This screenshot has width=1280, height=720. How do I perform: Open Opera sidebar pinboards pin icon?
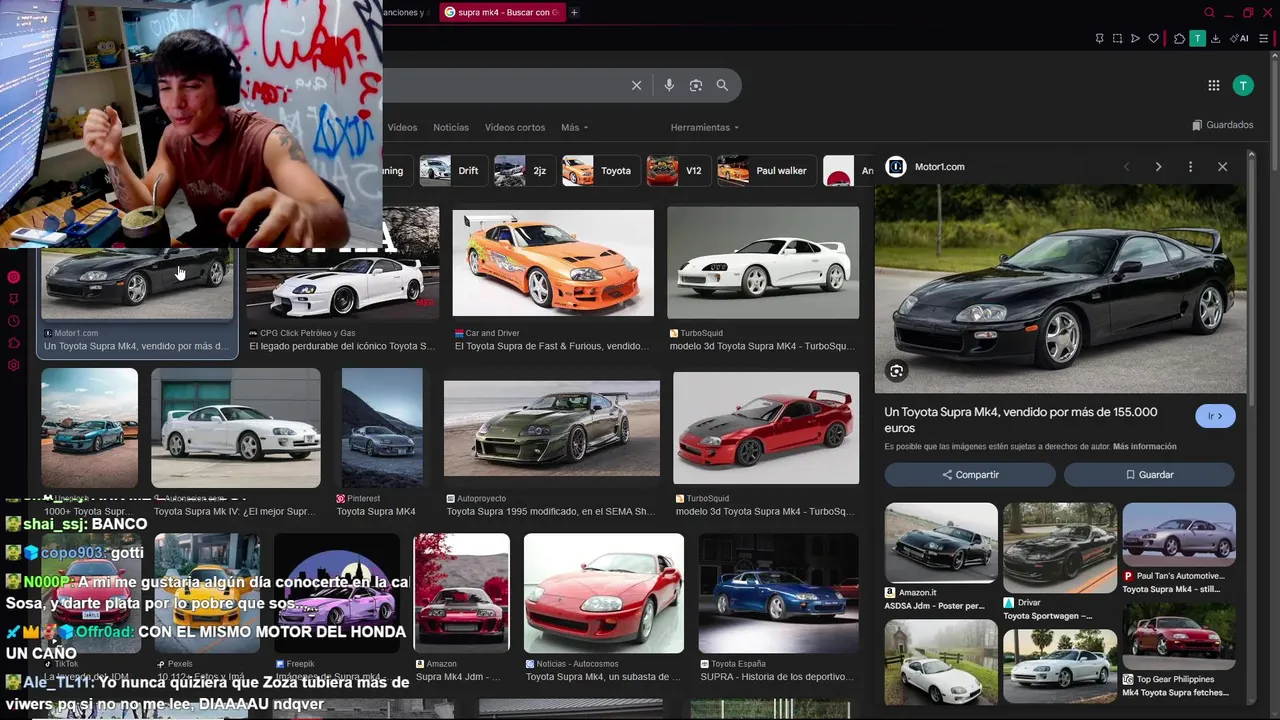(14, 299)
